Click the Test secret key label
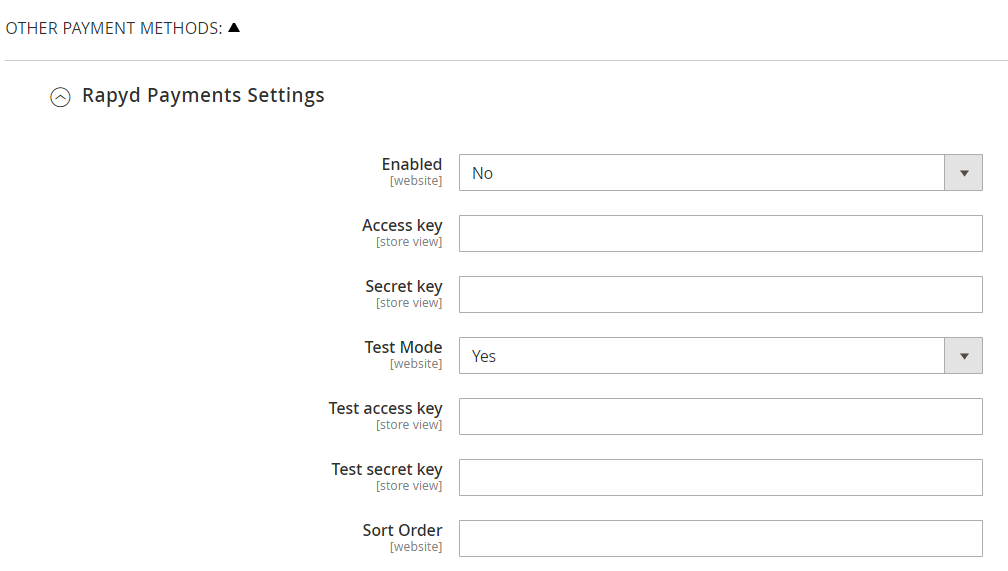Image resolution: width=1008 pixels, height=571 pixels. [387, 469]
